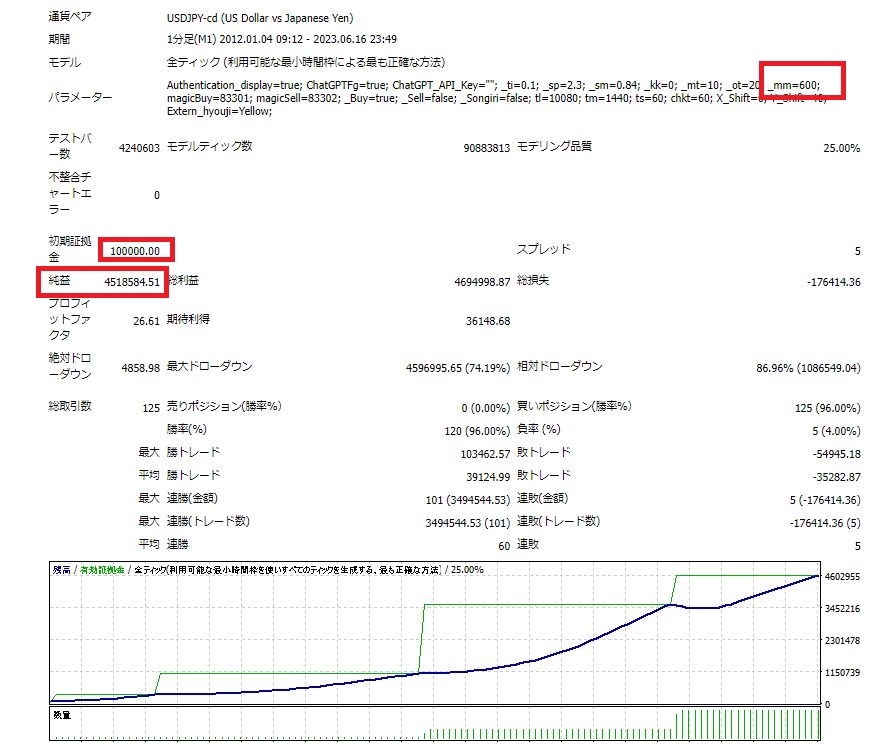Click maximal drawdown value 4596995.65 (74.19%)

pos(458,368)
